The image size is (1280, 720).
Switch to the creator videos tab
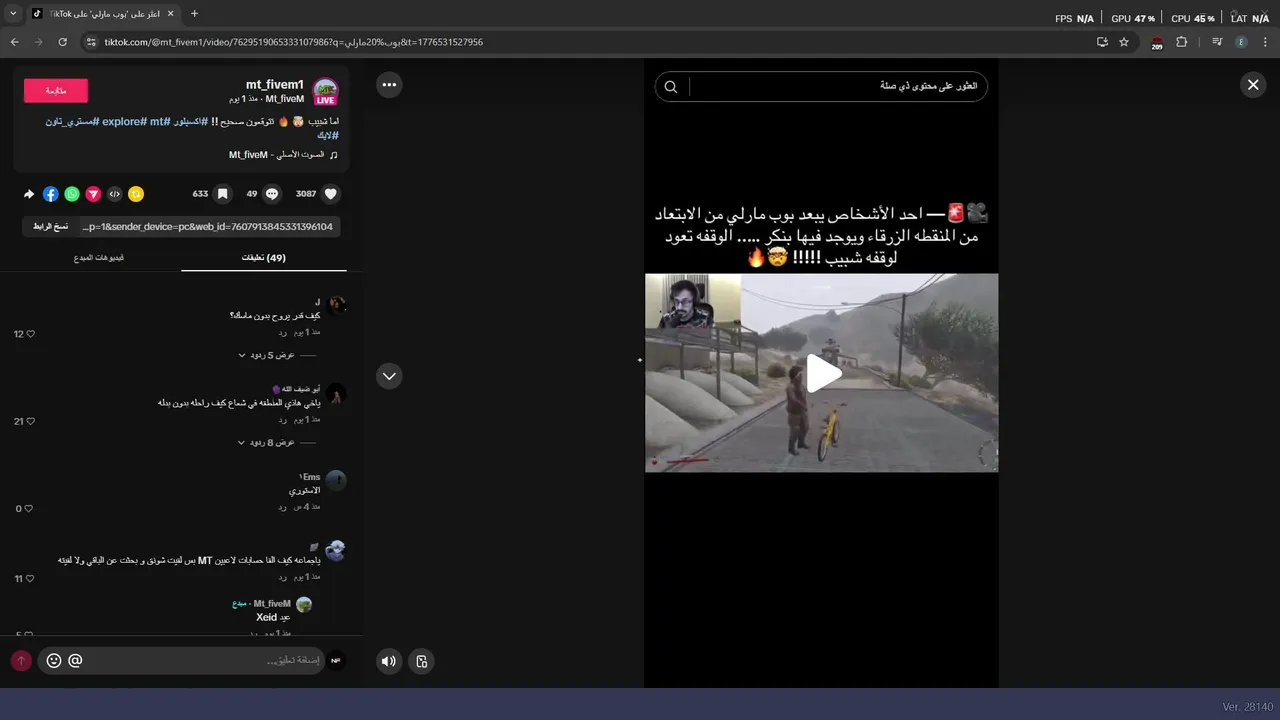pos(98,257)
